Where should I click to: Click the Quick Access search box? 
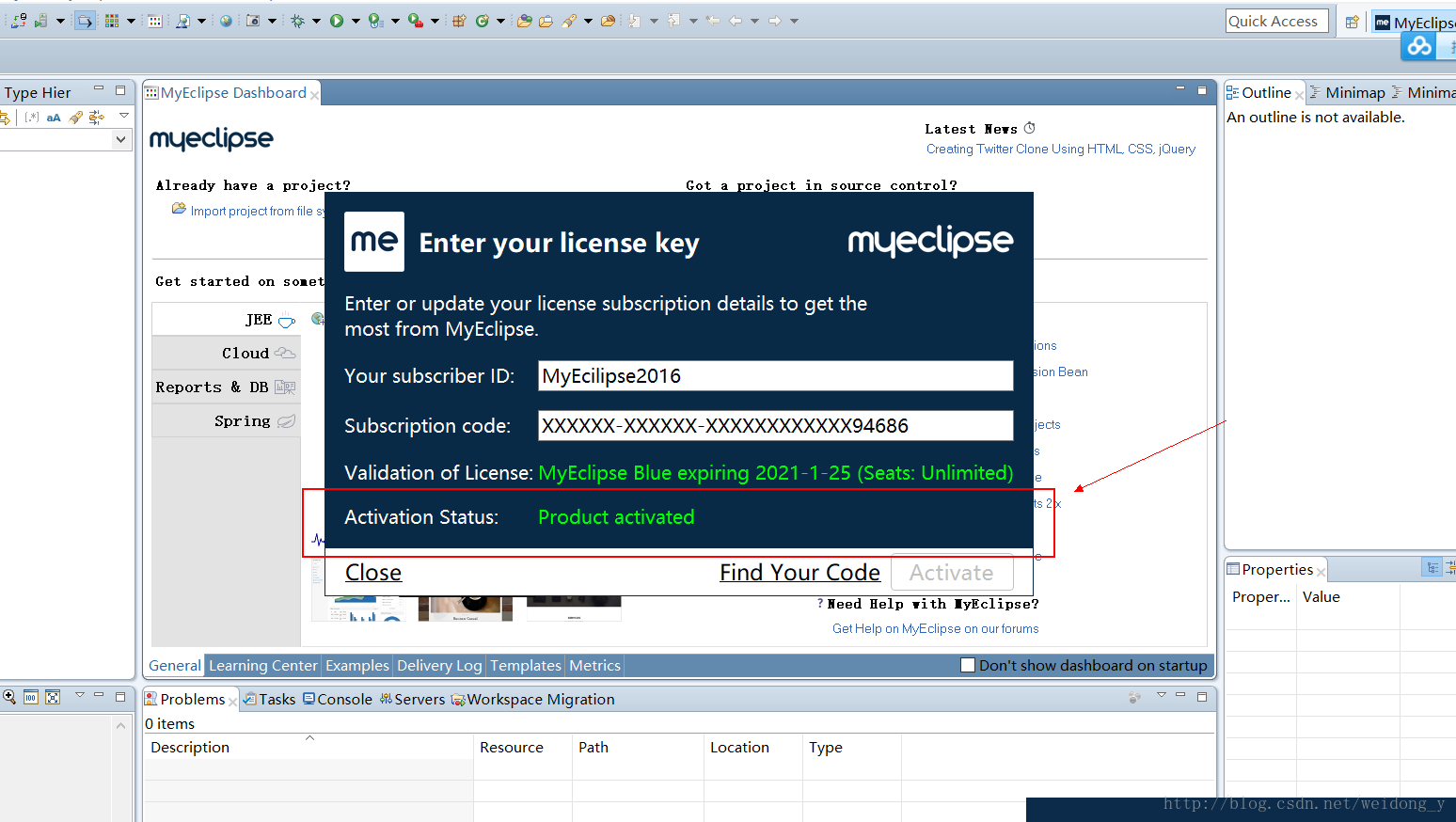point(1277,21)
